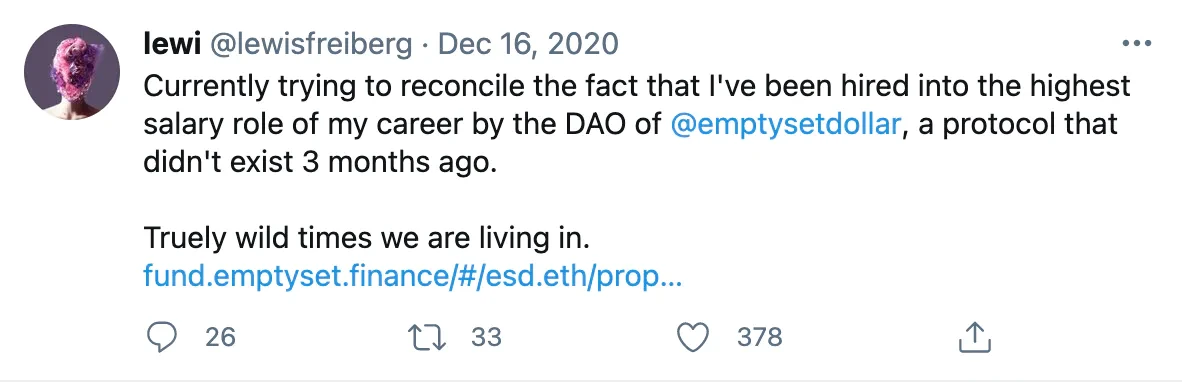Click the like count 378

(x=759, y=337)
